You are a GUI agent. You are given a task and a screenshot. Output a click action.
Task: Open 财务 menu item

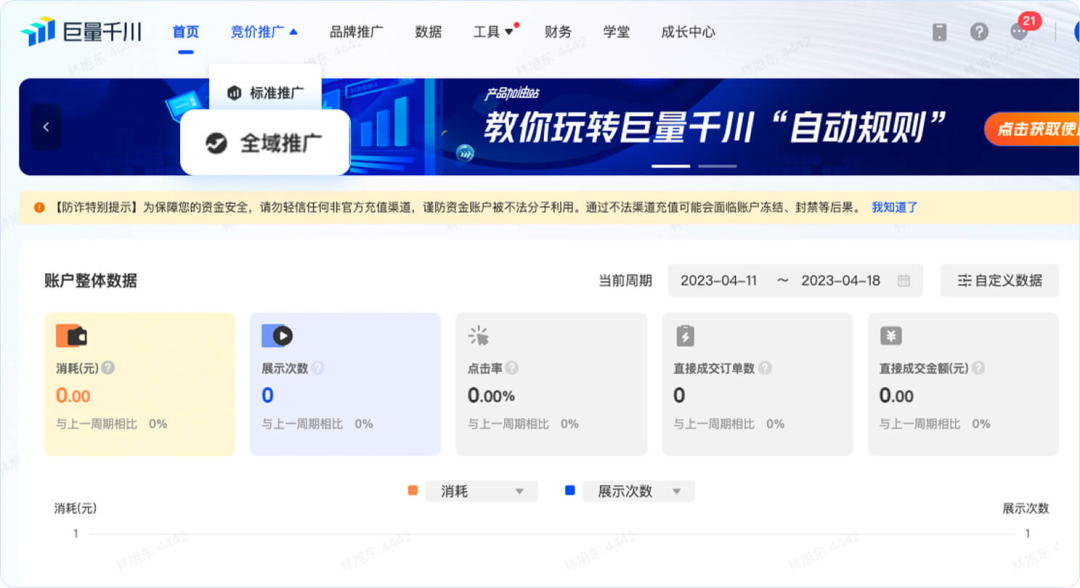(x=558, y=32)
